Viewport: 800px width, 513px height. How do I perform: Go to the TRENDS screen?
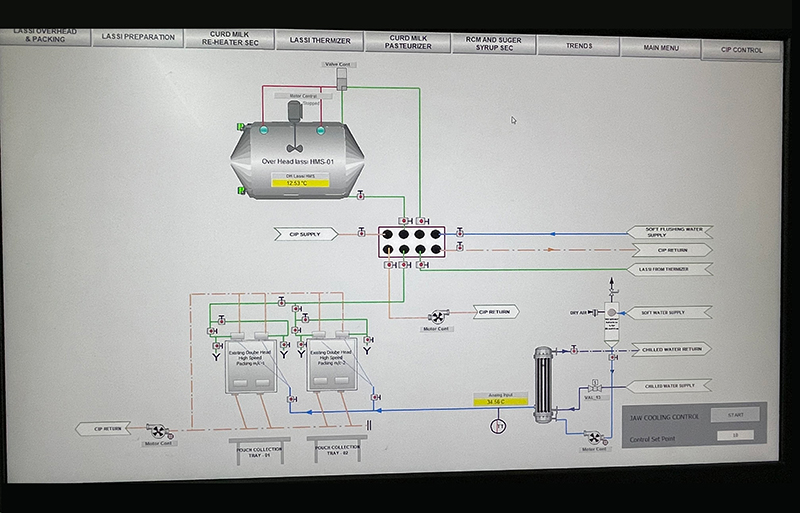click(578, 45)
